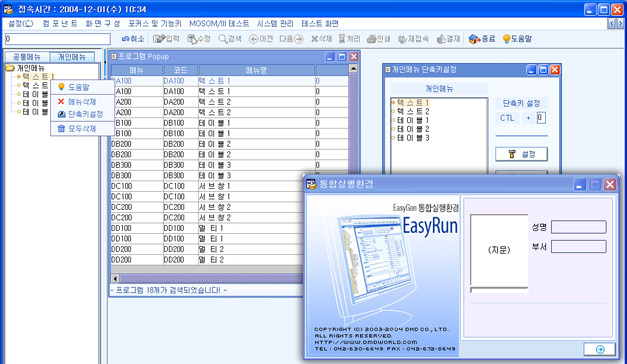Click the 부서 input field
Screen dimensions: 627x364
coord(579,246)
